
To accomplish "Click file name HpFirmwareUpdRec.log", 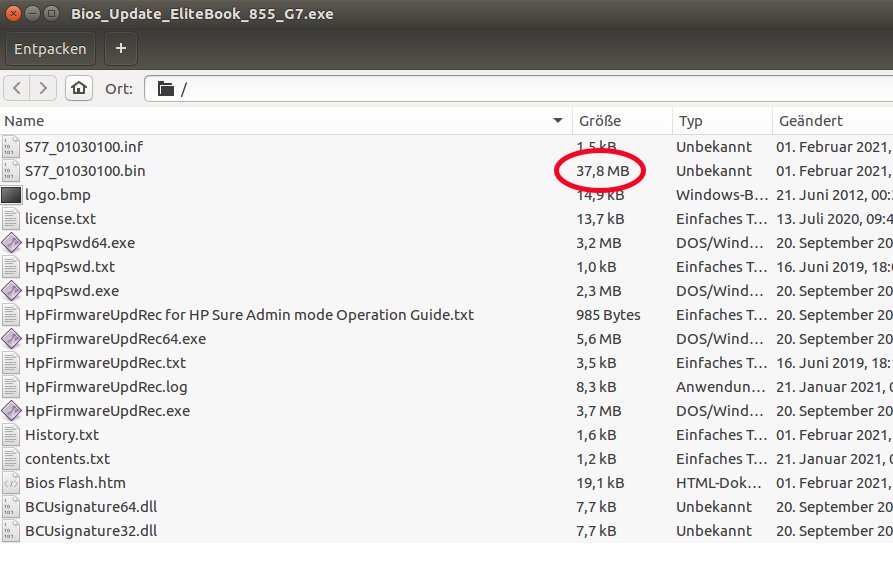I will click(106, 387).
